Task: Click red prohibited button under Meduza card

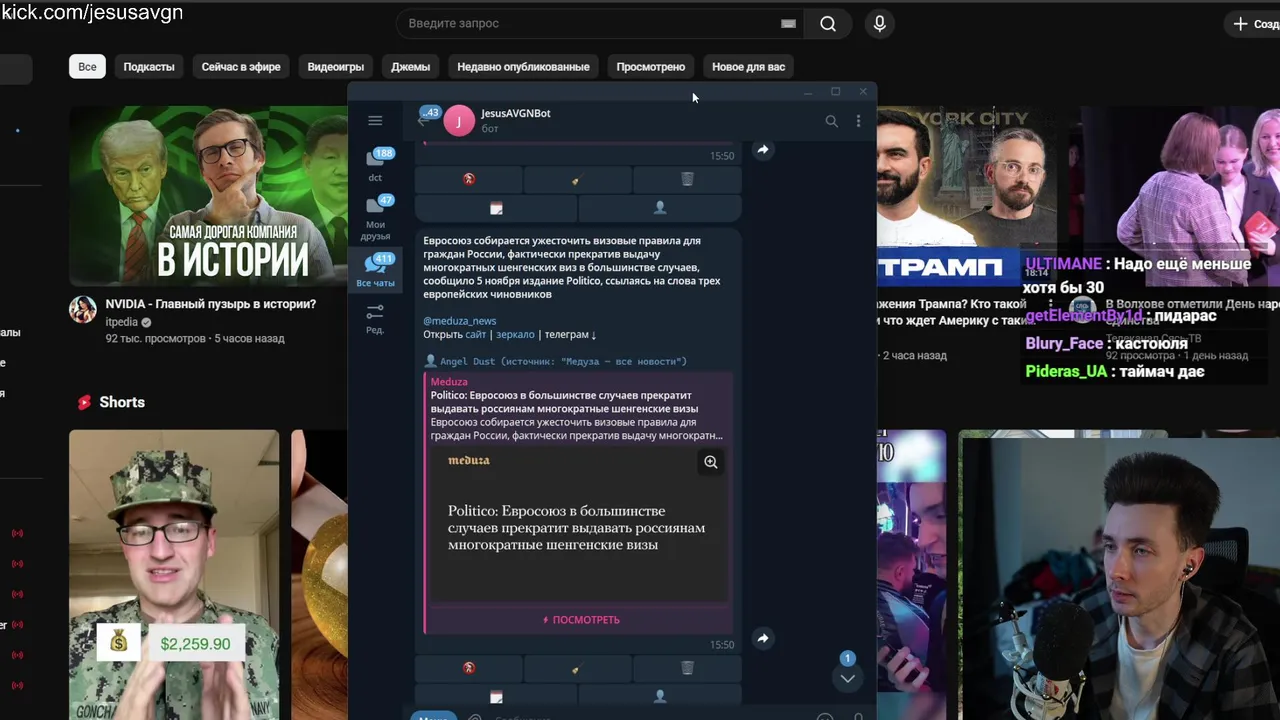Action: tap(468, 668)
